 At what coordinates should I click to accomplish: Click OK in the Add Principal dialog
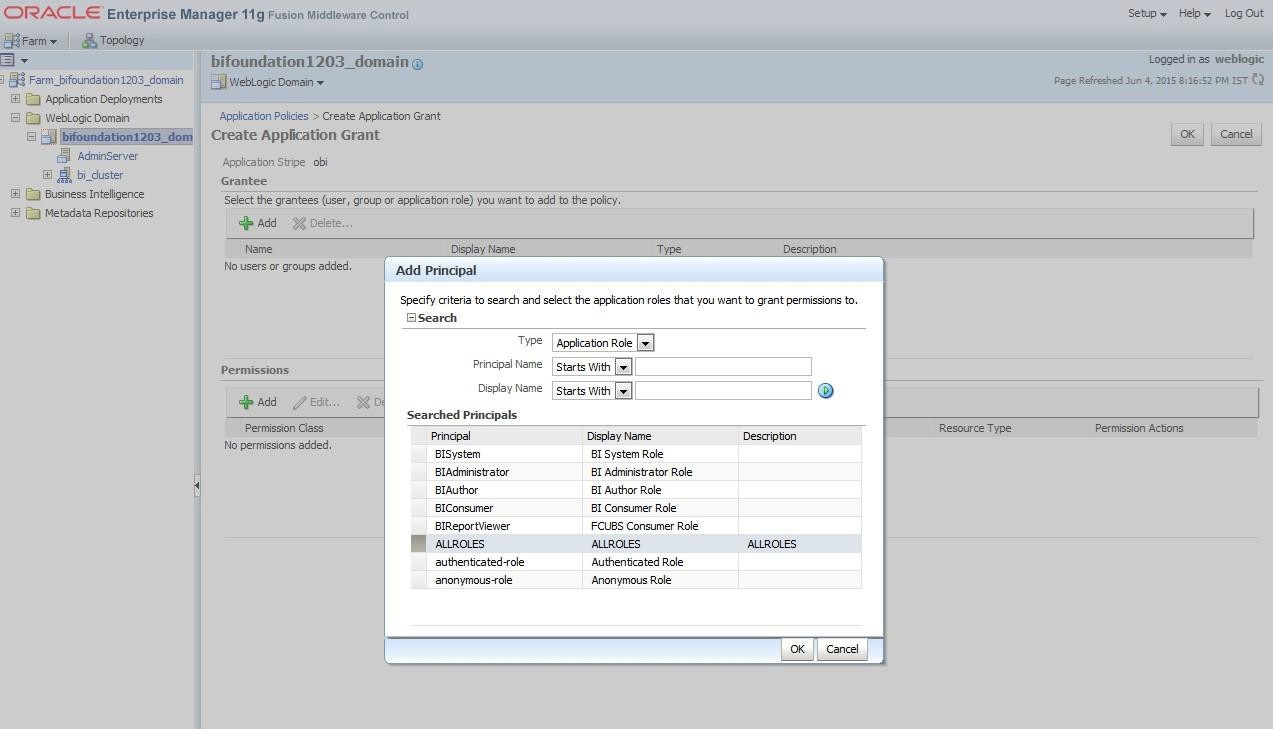pos(797,649)
